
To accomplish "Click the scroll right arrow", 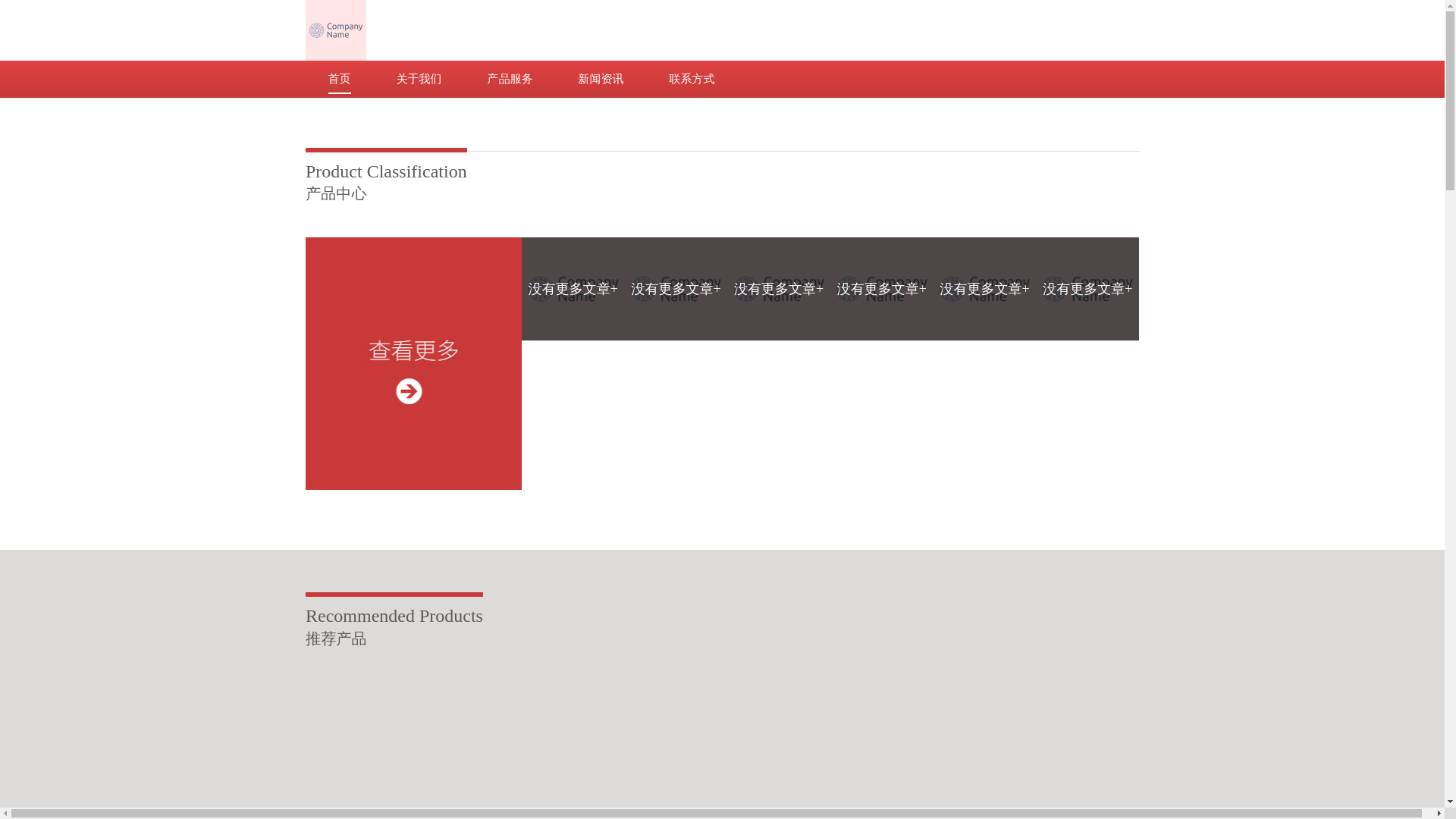I will point(1439,813).
